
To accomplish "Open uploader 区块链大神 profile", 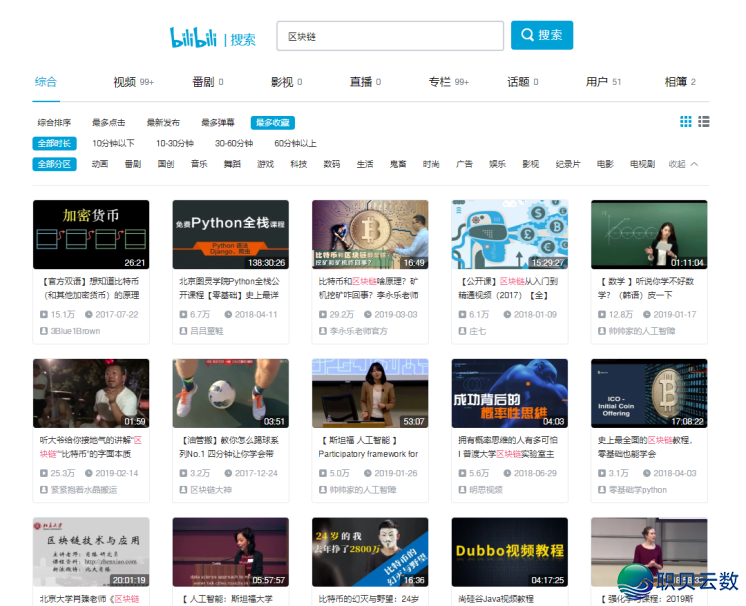I will pyautogui.click(x=211, y=490).
